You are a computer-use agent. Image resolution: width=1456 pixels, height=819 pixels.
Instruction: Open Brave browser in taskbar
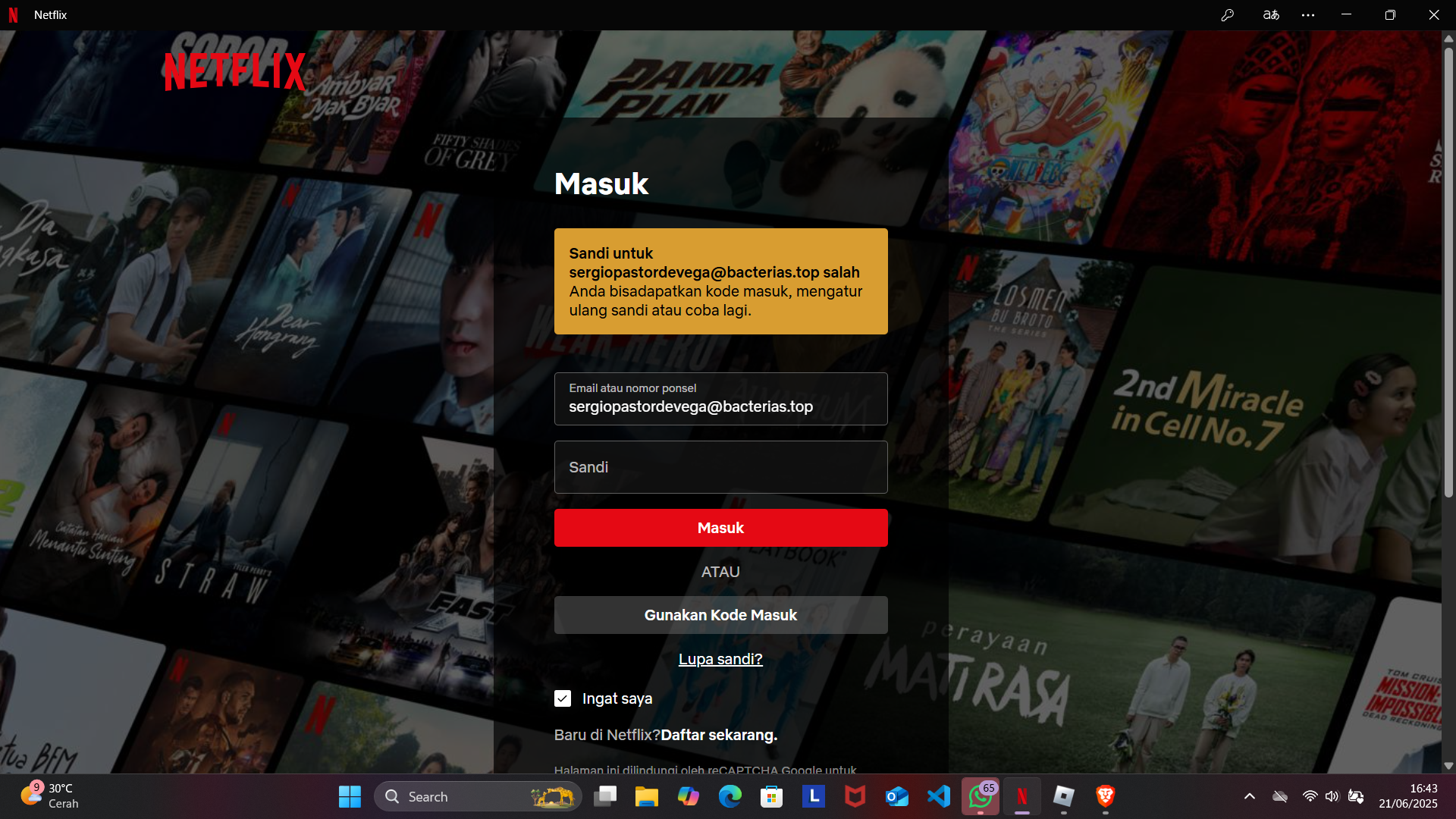click(1105, 796)
